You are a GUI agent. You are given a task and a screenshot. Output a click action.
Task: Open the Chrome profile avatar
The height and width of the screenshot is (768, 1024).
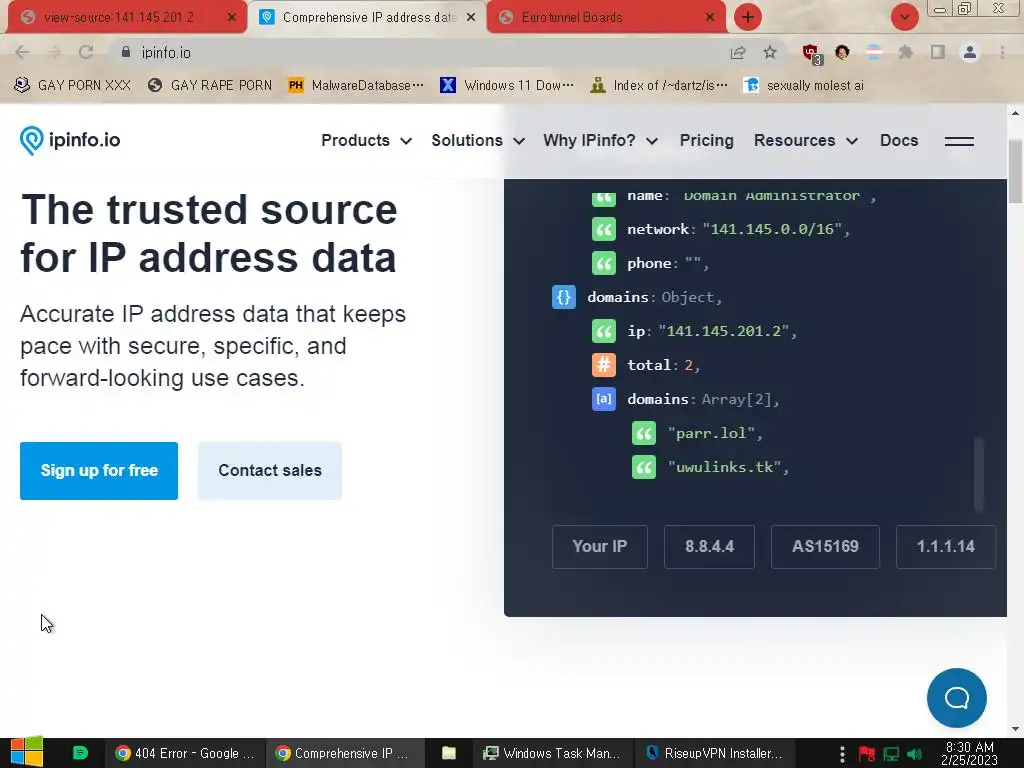970,52
